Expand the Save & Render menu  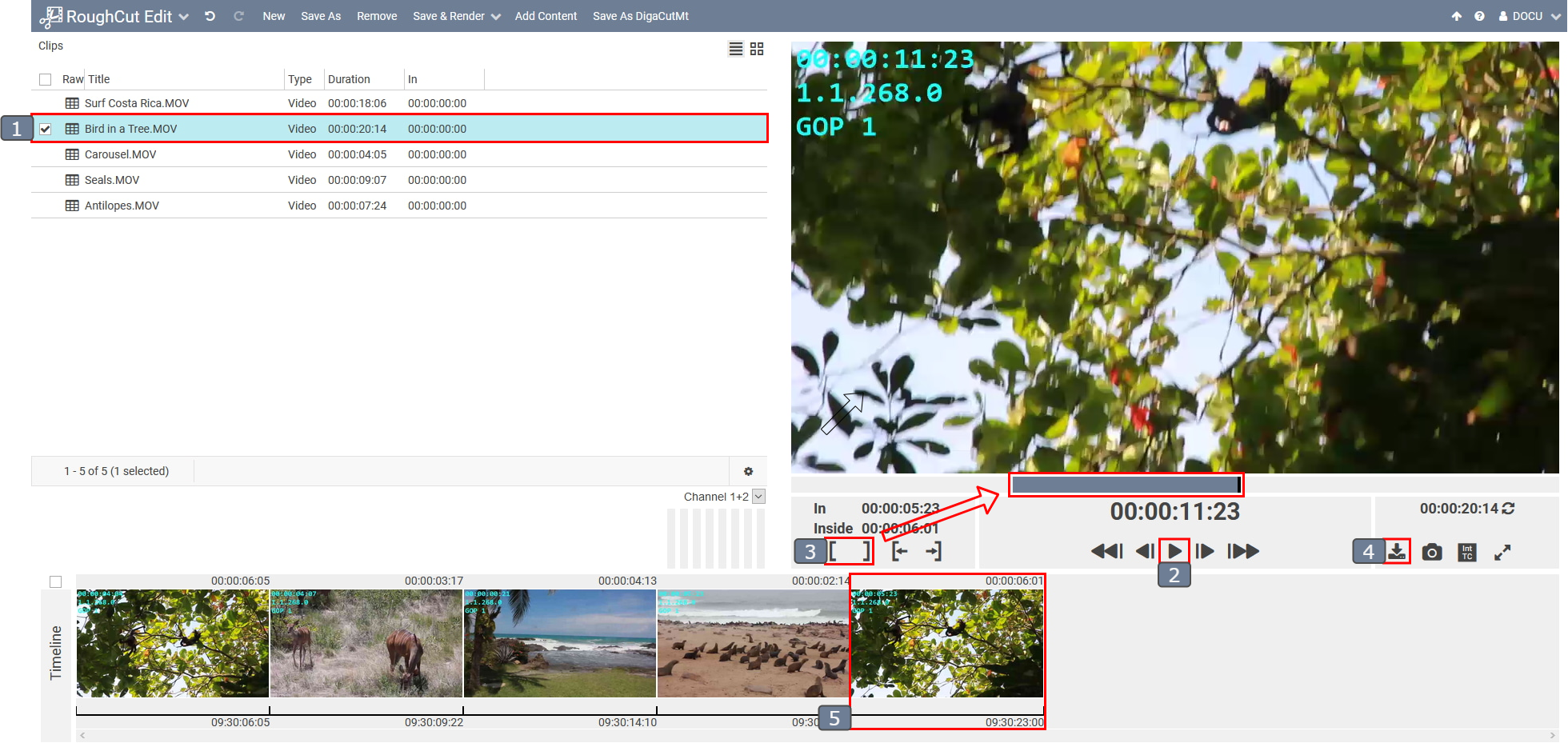pos(456,16)
